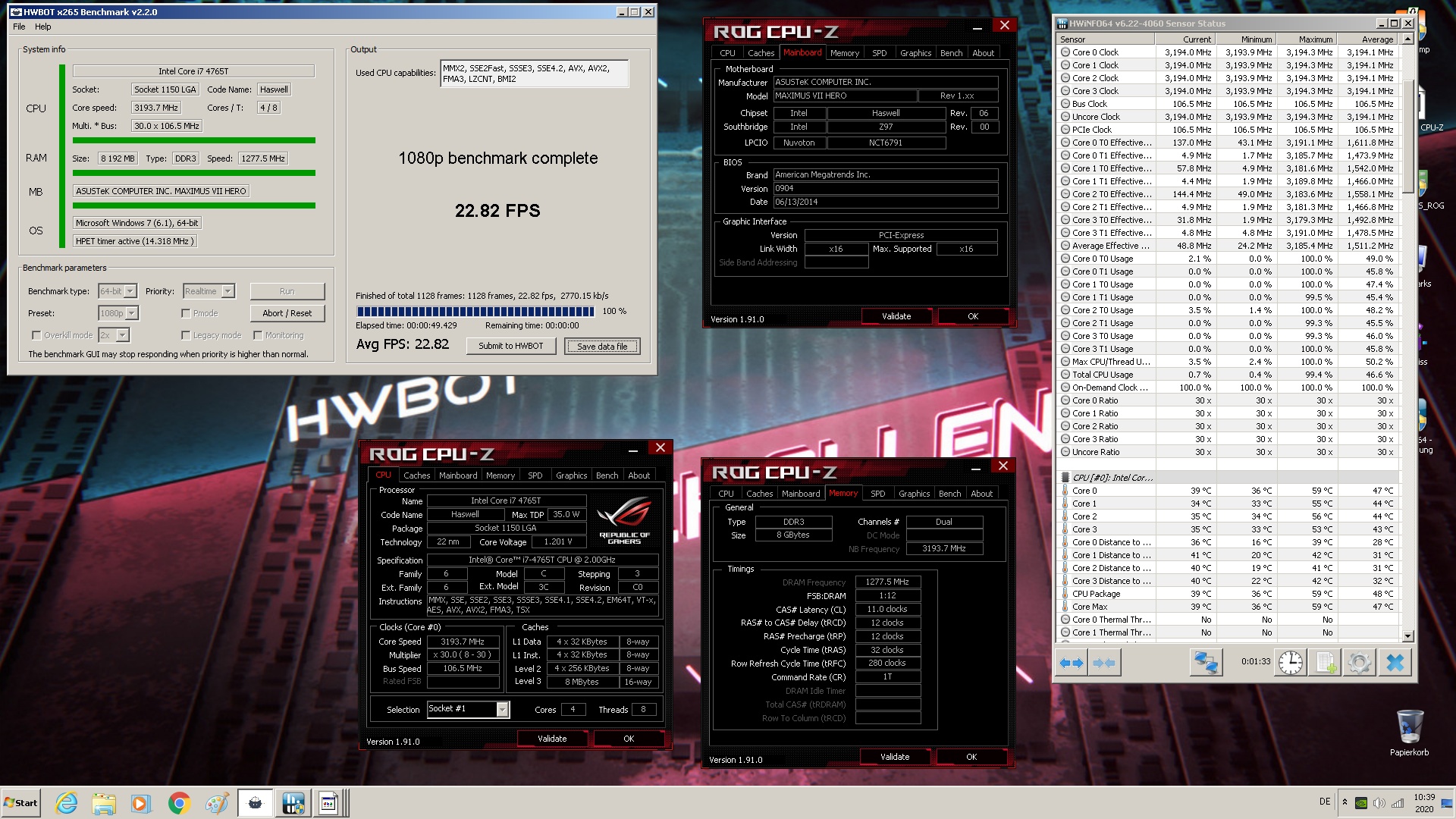Screen dimensions: 1456x819
Task: Click Start button on taskbar
Action: pyautogui.click(x=20, y=803)
